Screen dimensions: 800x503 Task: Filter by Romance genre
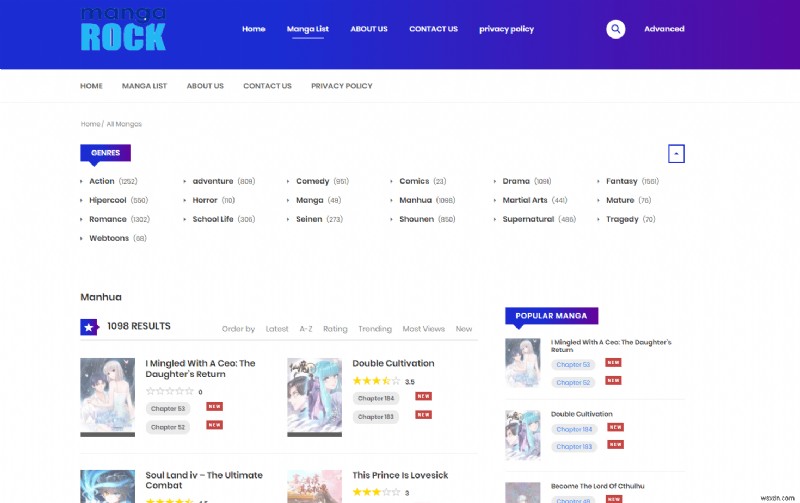(x=108, y=219)
